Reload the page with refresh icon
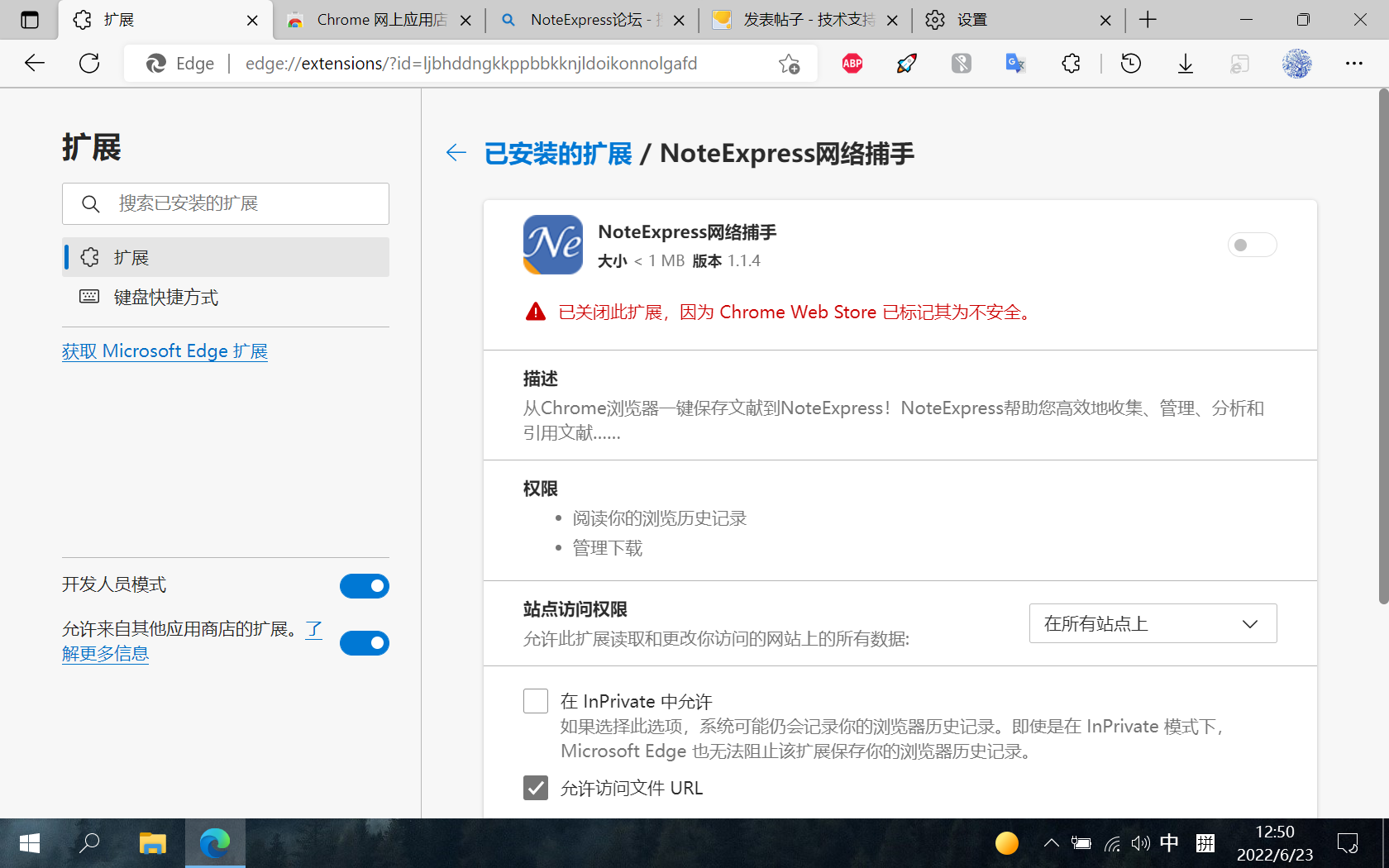This screenshot has width=1389, height=868. coord(89,63)
